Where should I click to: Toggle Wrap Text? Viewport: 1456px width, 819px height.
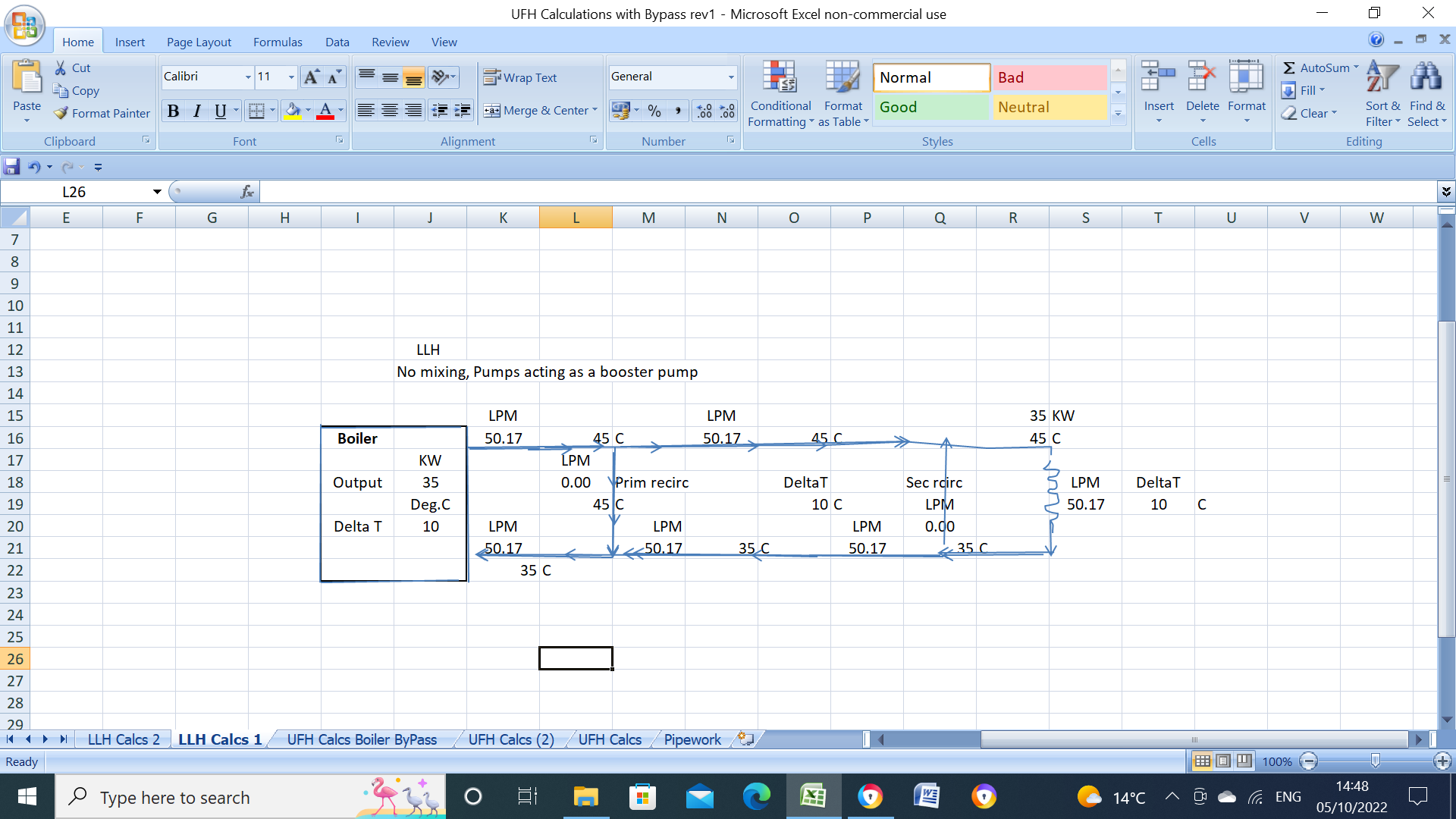tap(520, 77)
